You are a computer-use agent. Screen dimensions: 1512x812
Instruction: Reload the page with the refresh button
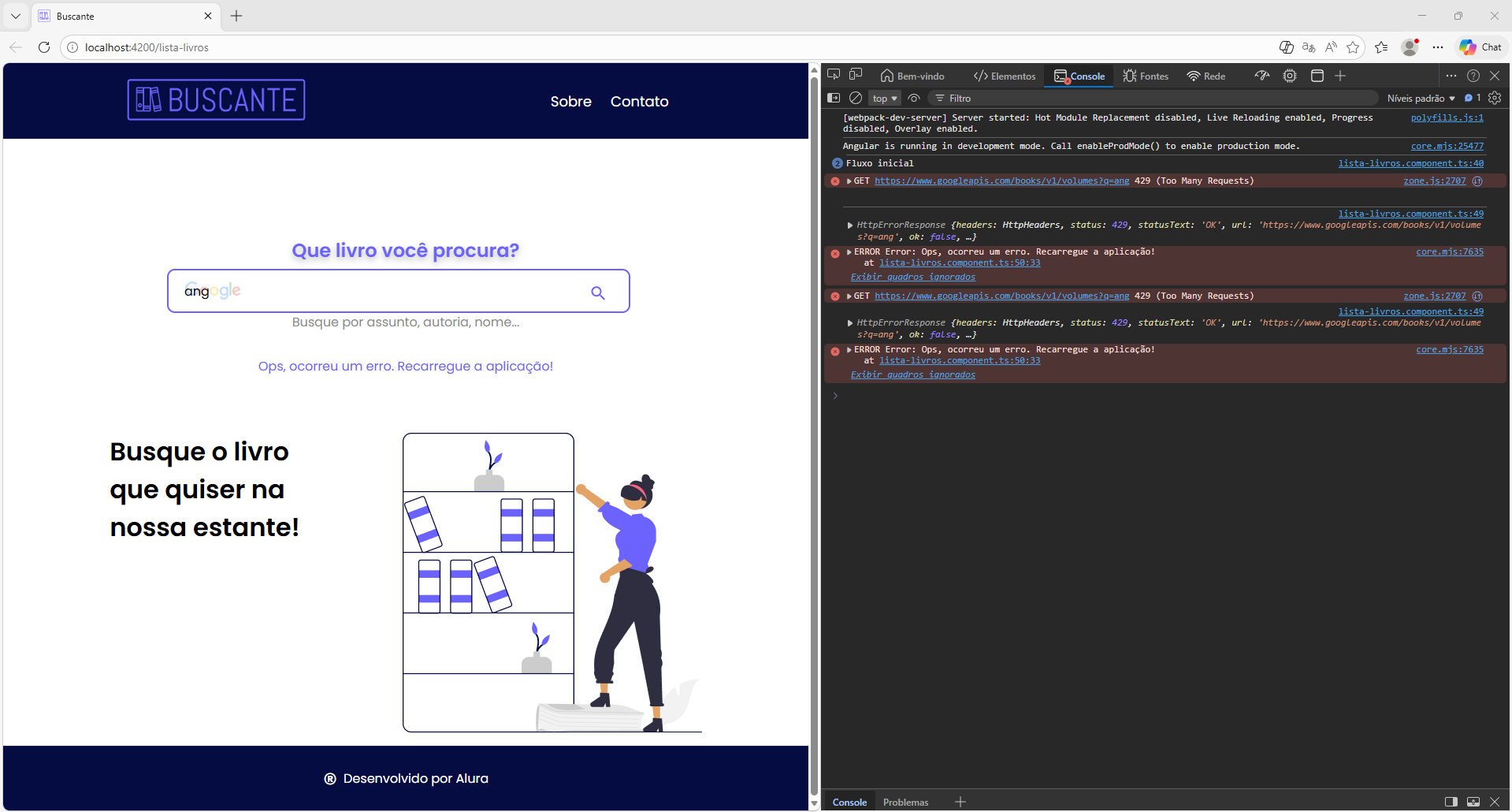click(x=44, y=47)
